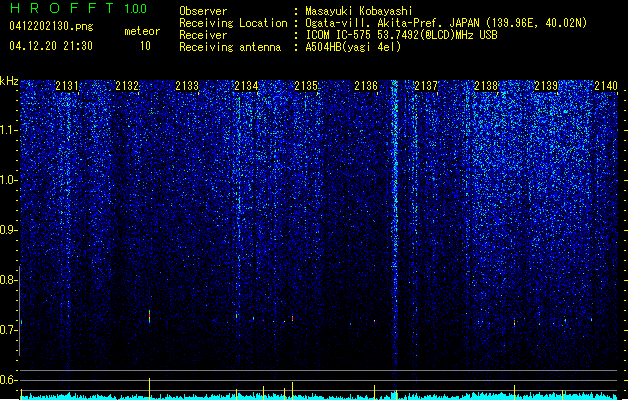Click the 0.6 kHz axis label
This screenshot has height=400, width=629.
(8, 380)
